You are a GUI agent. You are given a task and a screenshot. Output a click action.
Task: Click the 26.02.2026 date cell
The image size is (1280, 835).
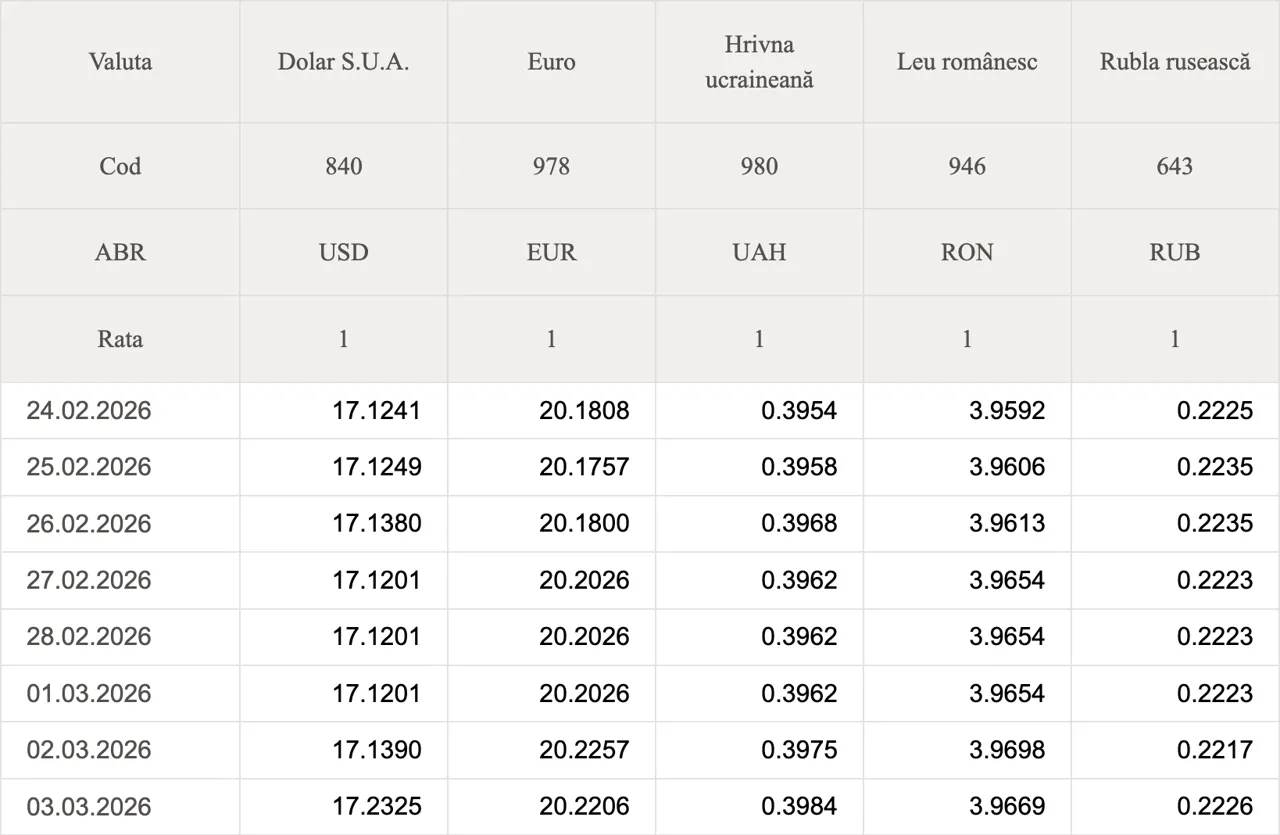(x=89, y=524)
